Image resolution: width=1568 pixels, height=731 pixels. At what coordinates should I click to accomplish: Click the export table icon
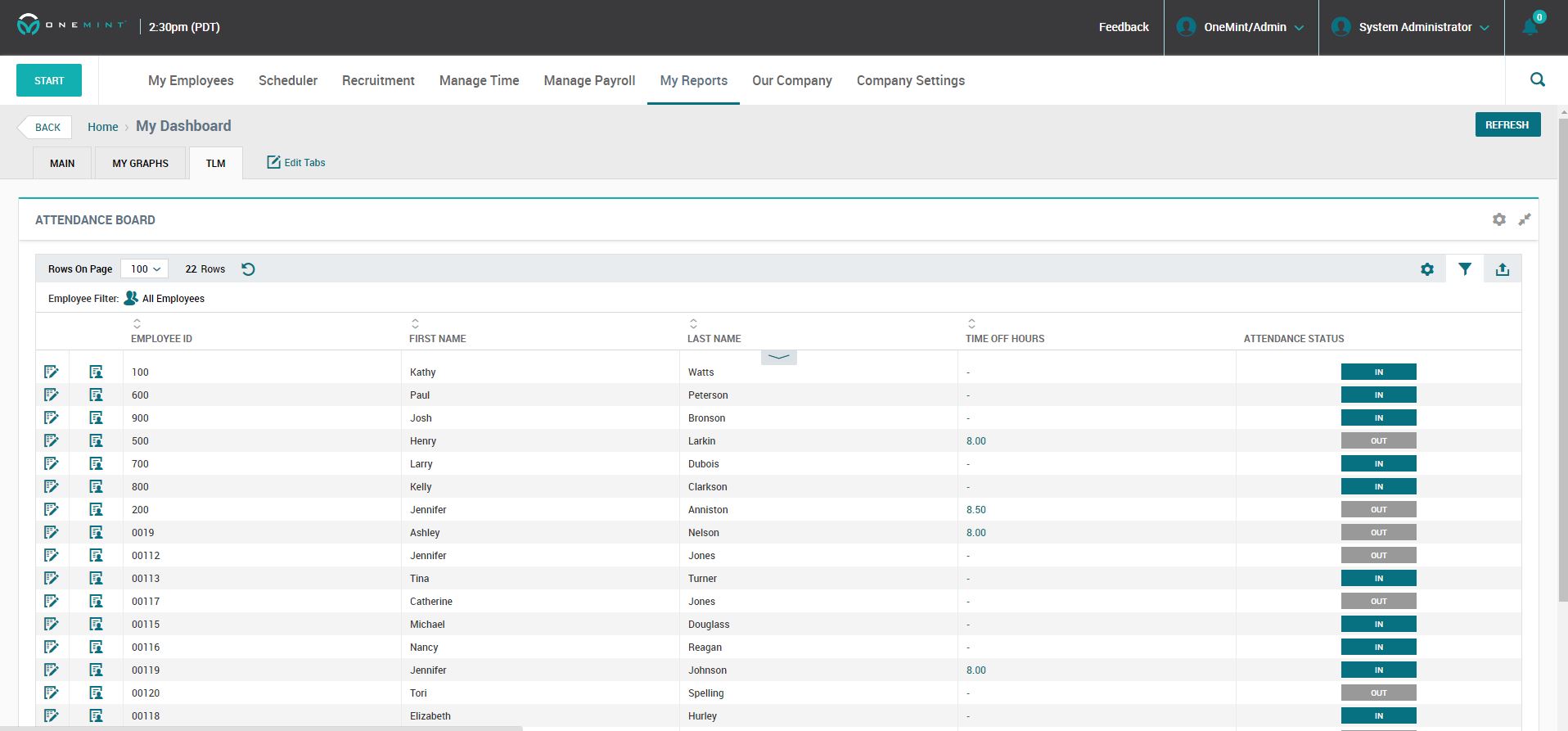[x=1502, y=269]
